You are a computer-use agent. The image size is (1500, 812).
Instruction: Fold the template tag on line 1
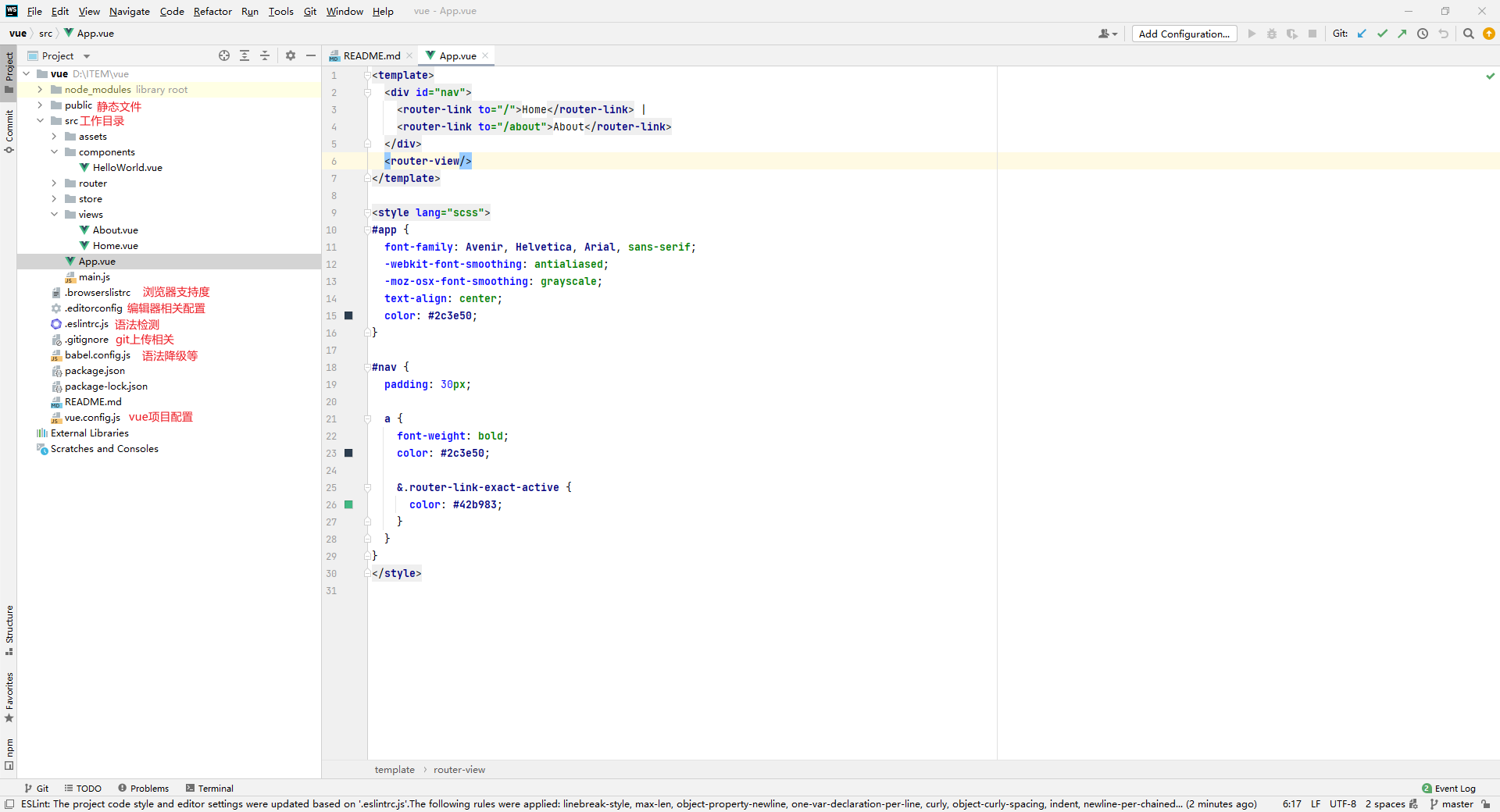[367, 75]
